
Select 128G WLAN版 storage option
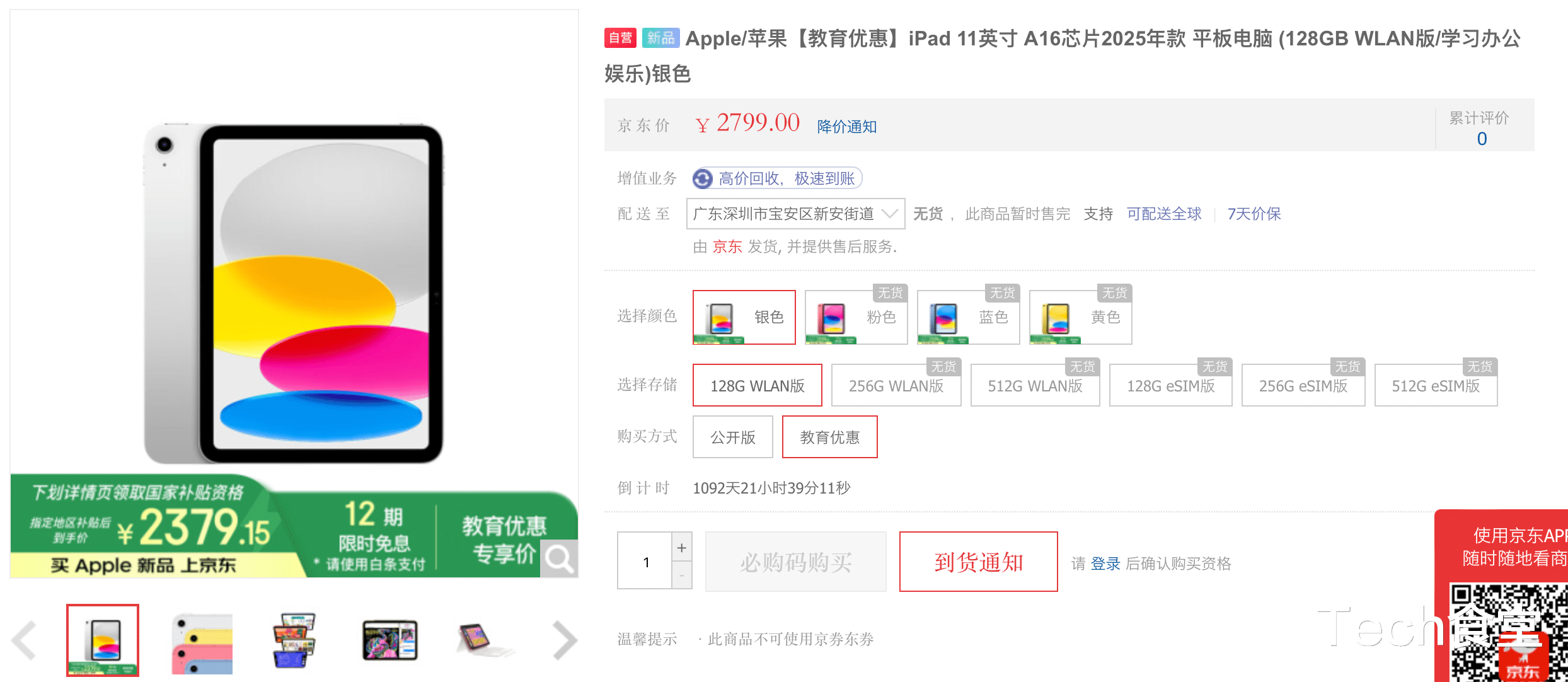(x=758, y=386)
